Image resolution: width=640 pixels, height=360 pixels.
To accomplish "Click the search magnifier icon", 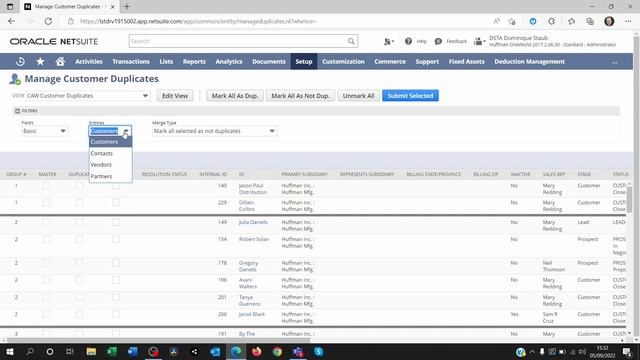I will tap(351, 41).
